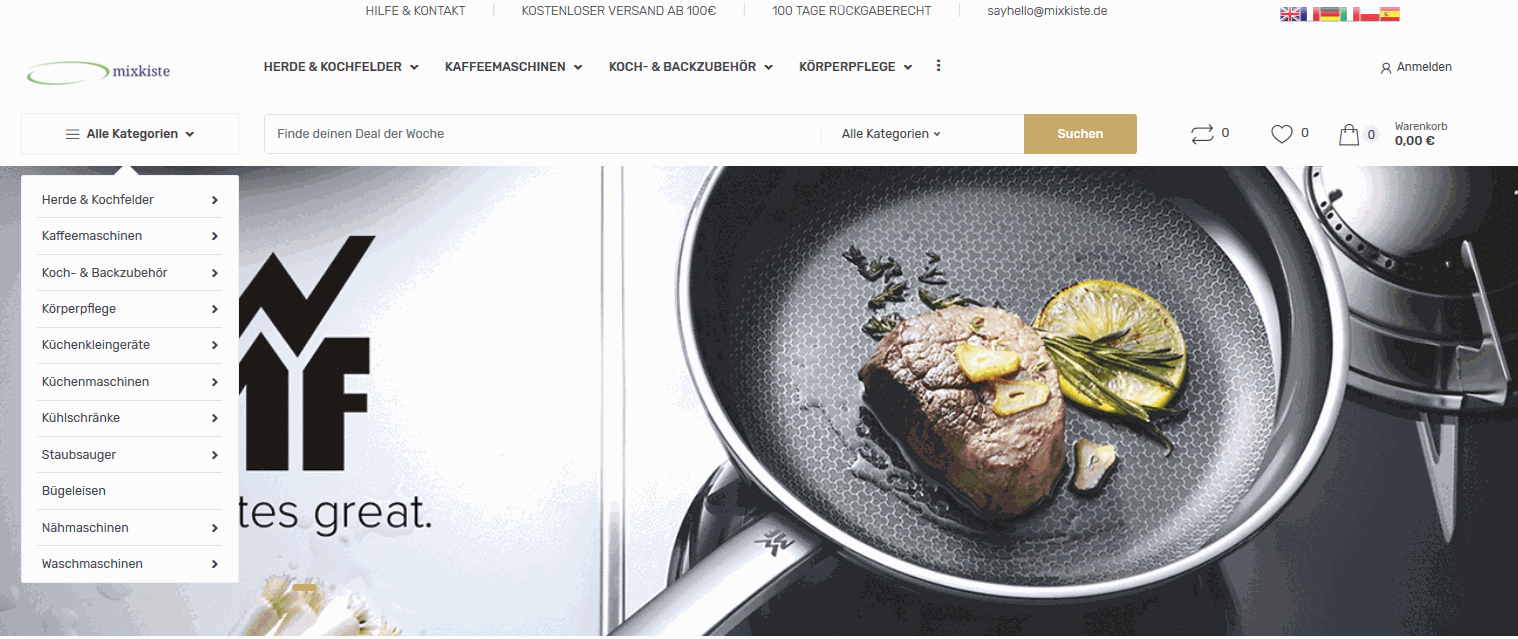Expand the Kaffeemaschinen top navigation menu
Screen dimensions: 1518x639
tap(513, 67)
